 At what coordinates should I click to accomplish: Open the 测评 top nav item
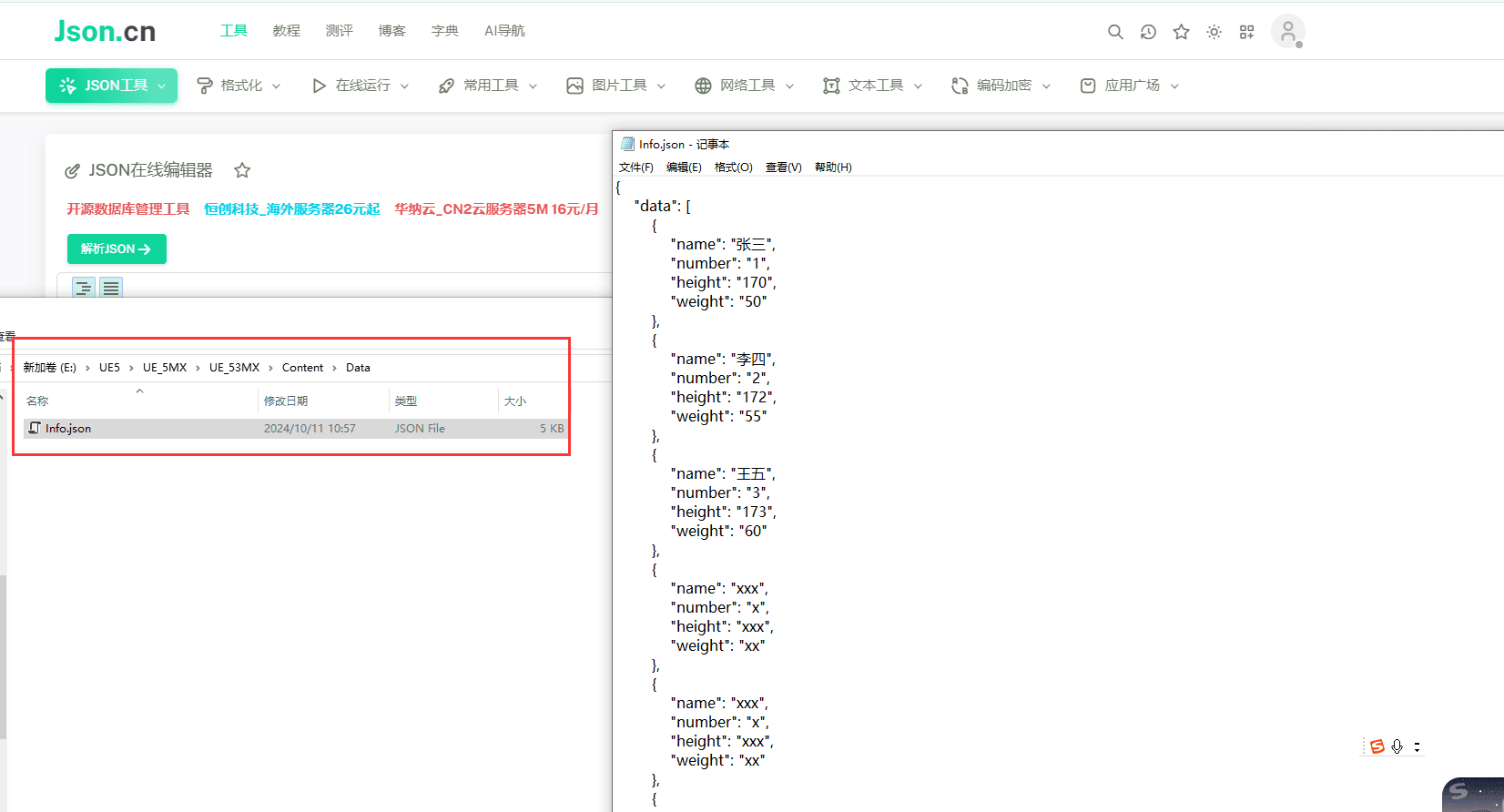click(340, 31)
